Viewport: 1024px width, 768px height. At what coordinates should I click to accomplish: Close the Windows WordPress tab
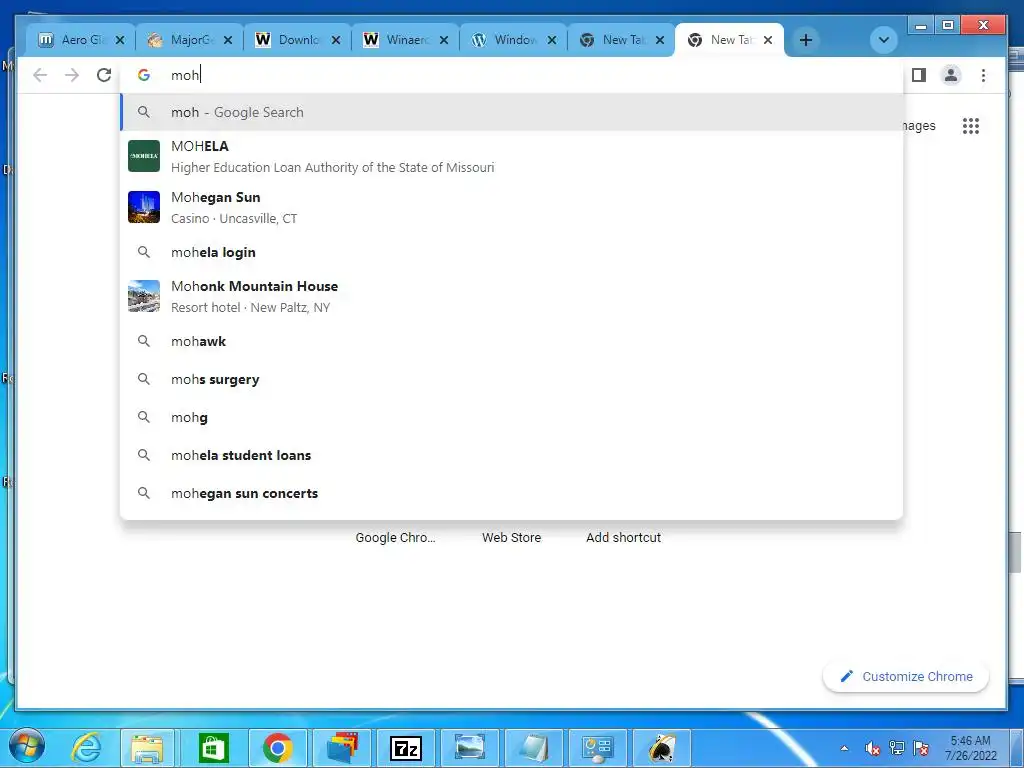(552, 40)
